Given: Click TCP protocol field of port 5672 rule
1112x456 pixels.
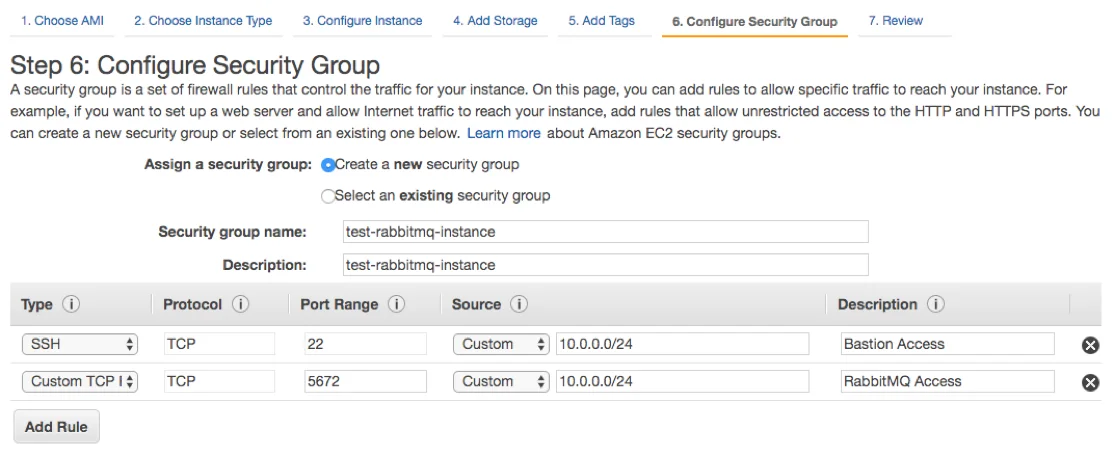Looking at the screenshot, I should tap(219, 381).
